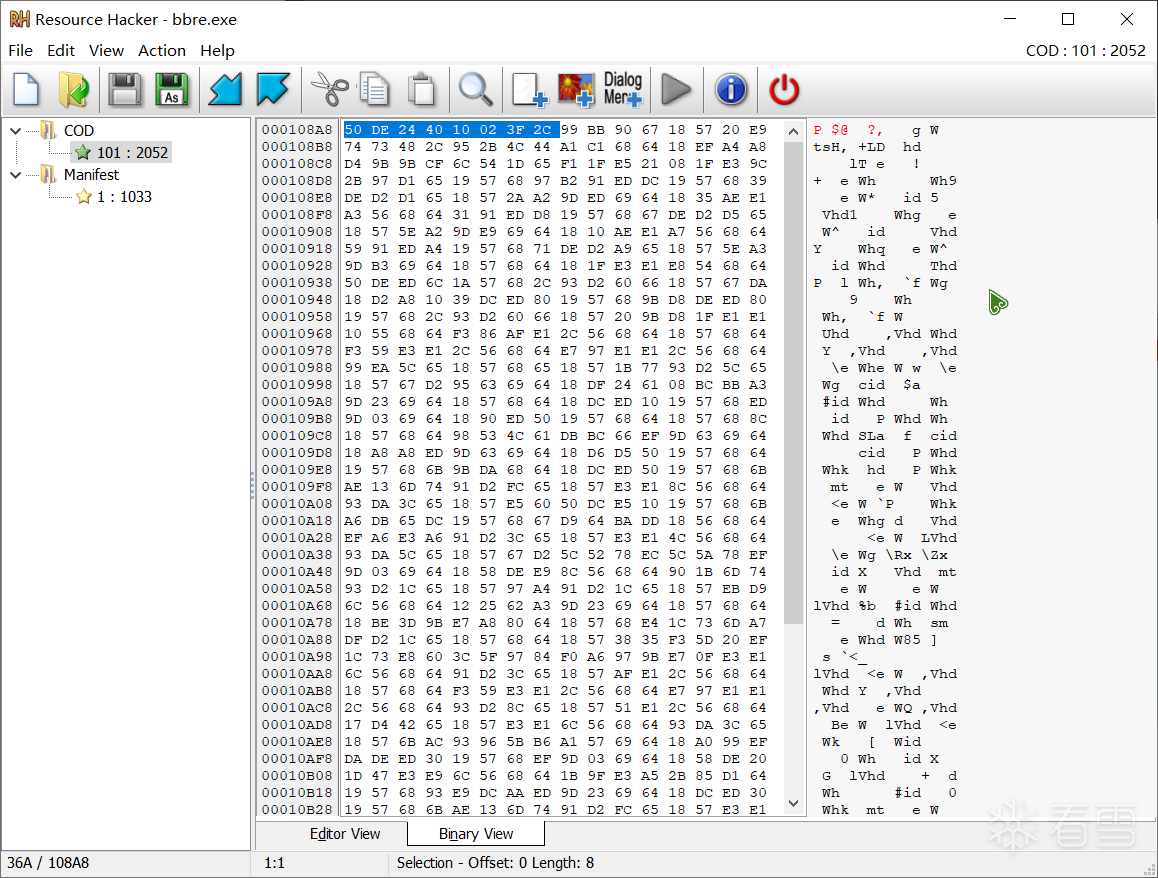Add a new resource using page-plus icon

(x=529, y=89)
